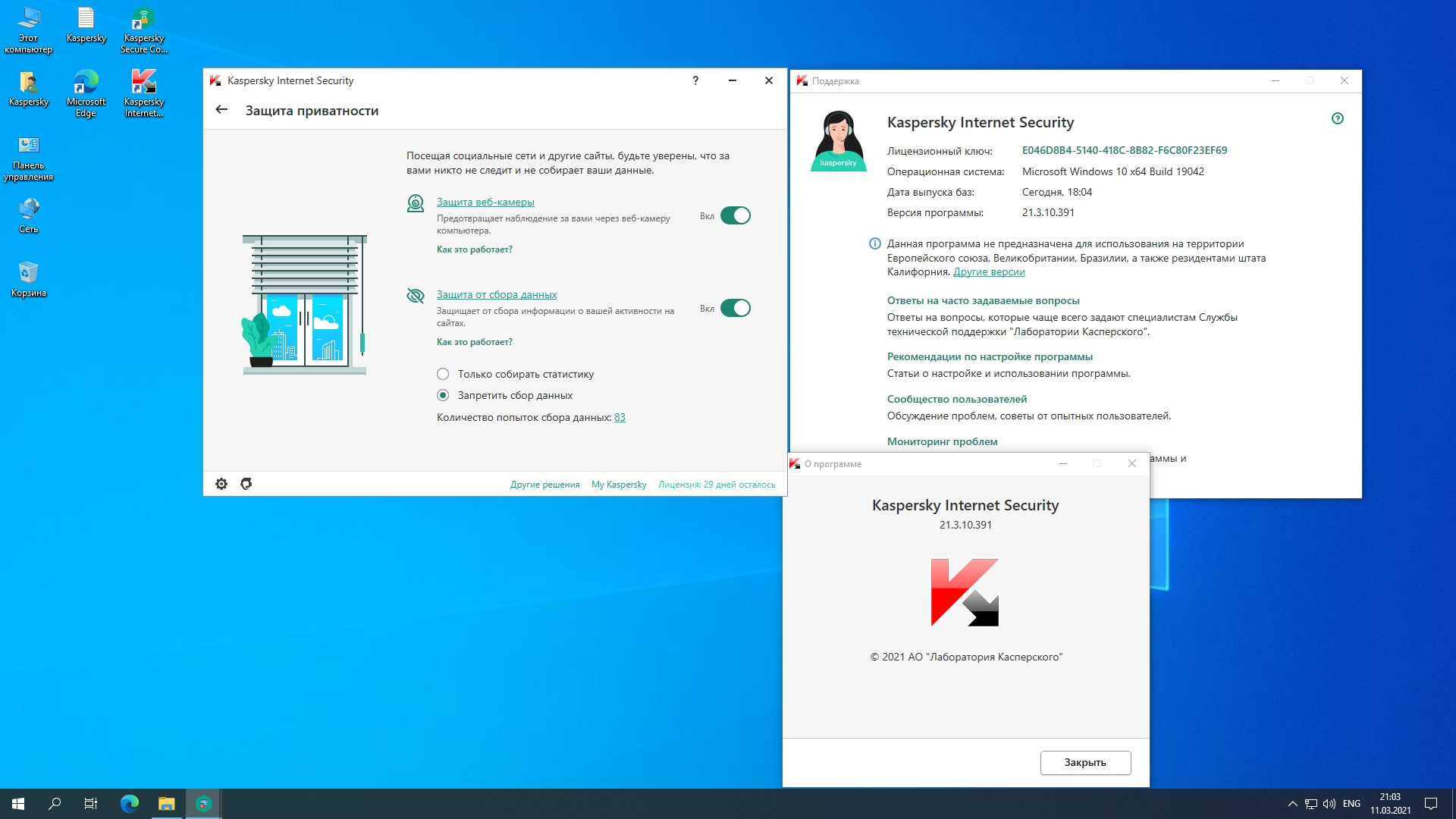Click the Kaspersky app button on the taskbar

click(203, 804)
